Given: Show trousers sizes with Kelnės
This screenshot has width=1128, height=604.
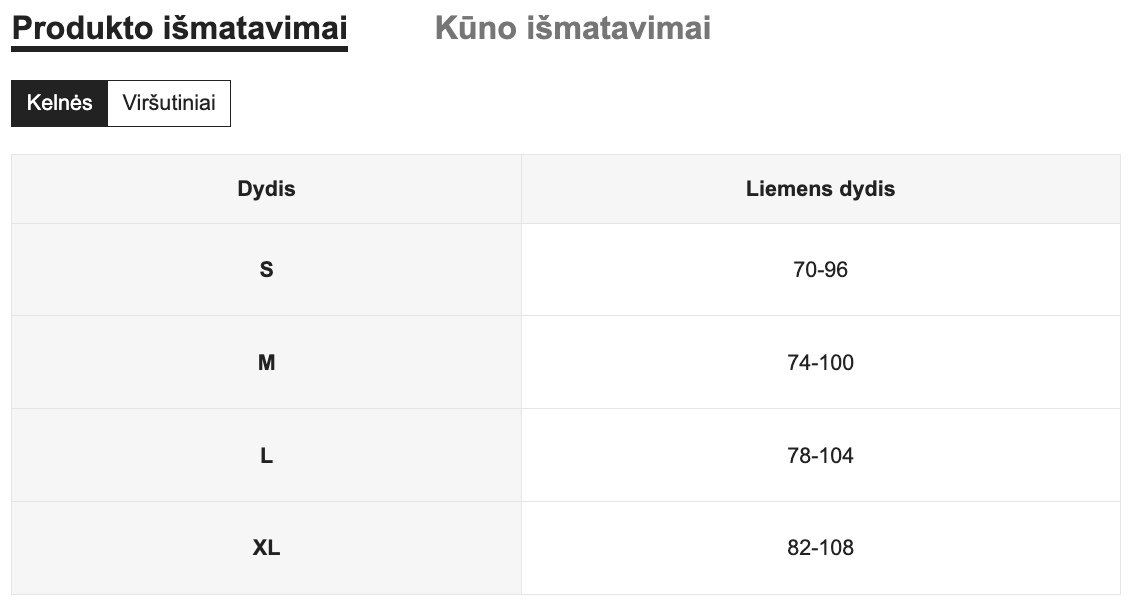Looking at the screenshot, I should tap(59, 103).
